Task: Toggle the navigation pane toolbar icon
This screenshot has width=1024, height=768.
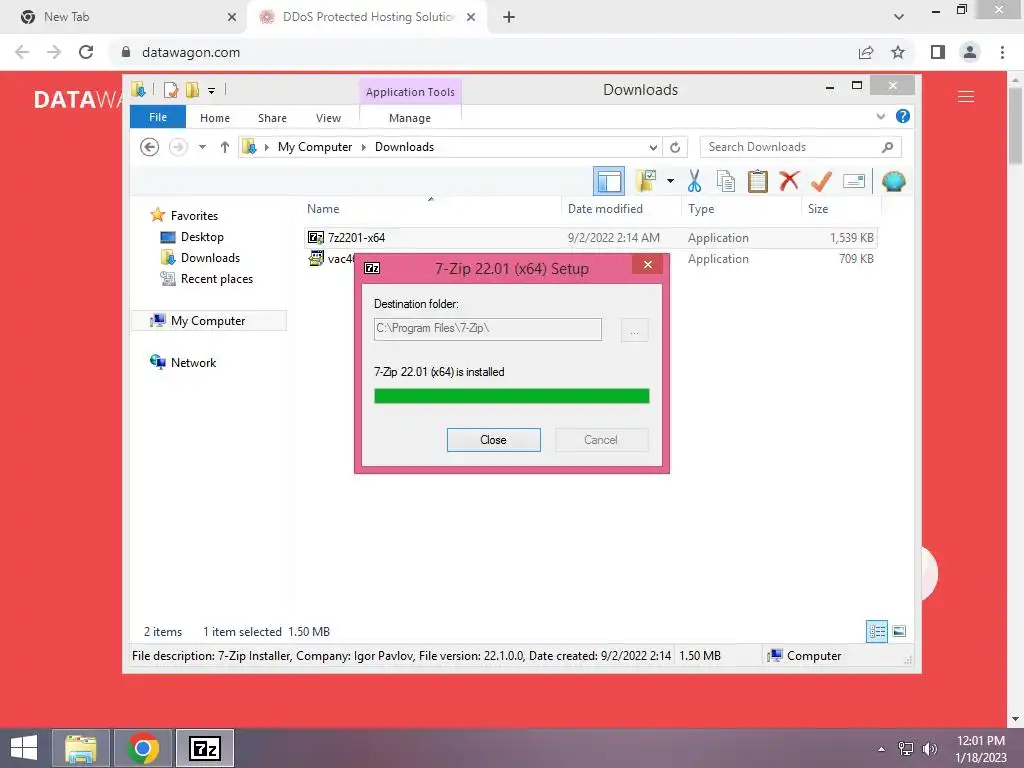Action: tap(609, 181)
